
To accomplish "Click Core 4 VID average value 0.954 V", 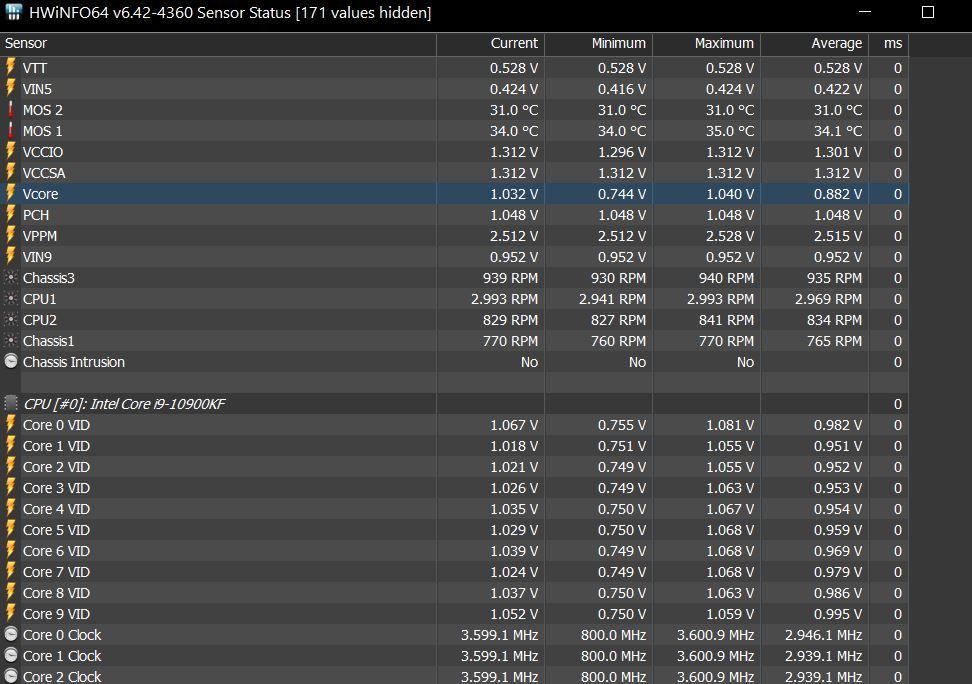I will point(837,509).
